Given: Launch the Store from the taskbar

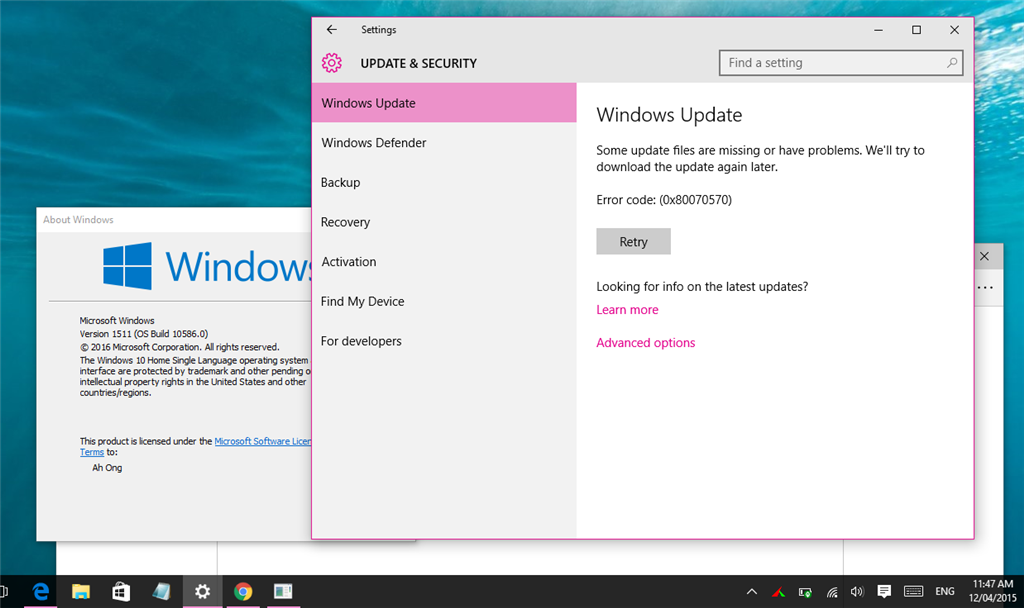Looking at the screenshot, I should coord(121,592).
